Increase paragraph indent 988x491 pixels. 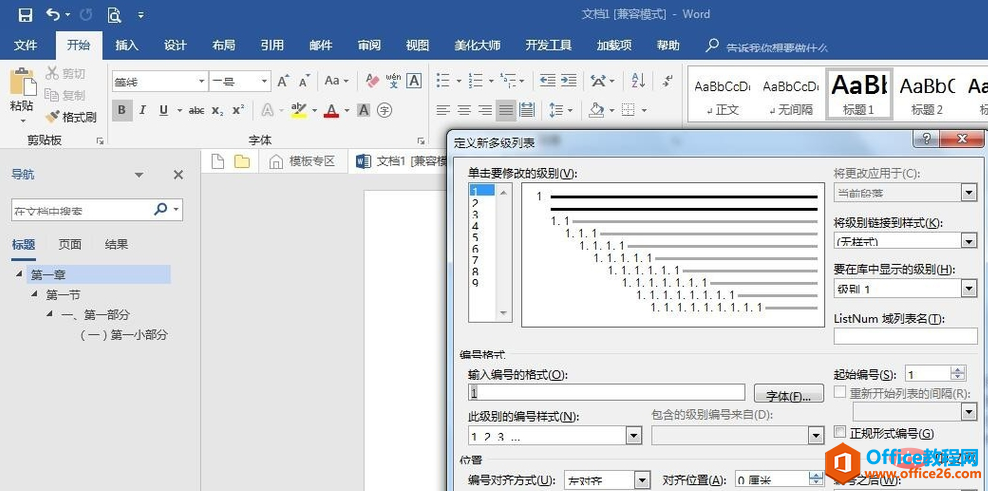[569, 81]
